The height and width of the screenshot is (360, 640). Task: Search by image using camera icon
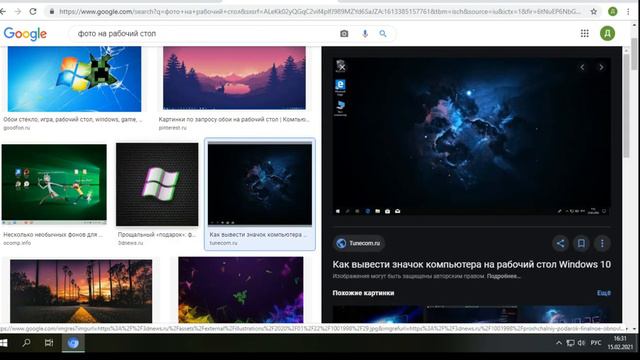(344, 34)
